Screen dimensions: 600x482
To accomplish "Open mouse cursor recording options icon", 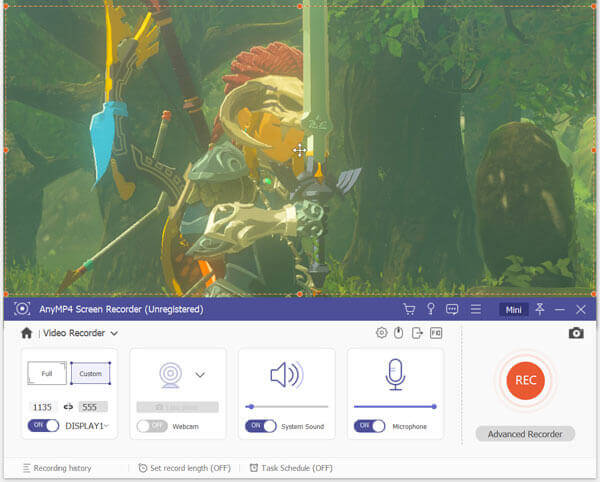I will tap(399, 333).
